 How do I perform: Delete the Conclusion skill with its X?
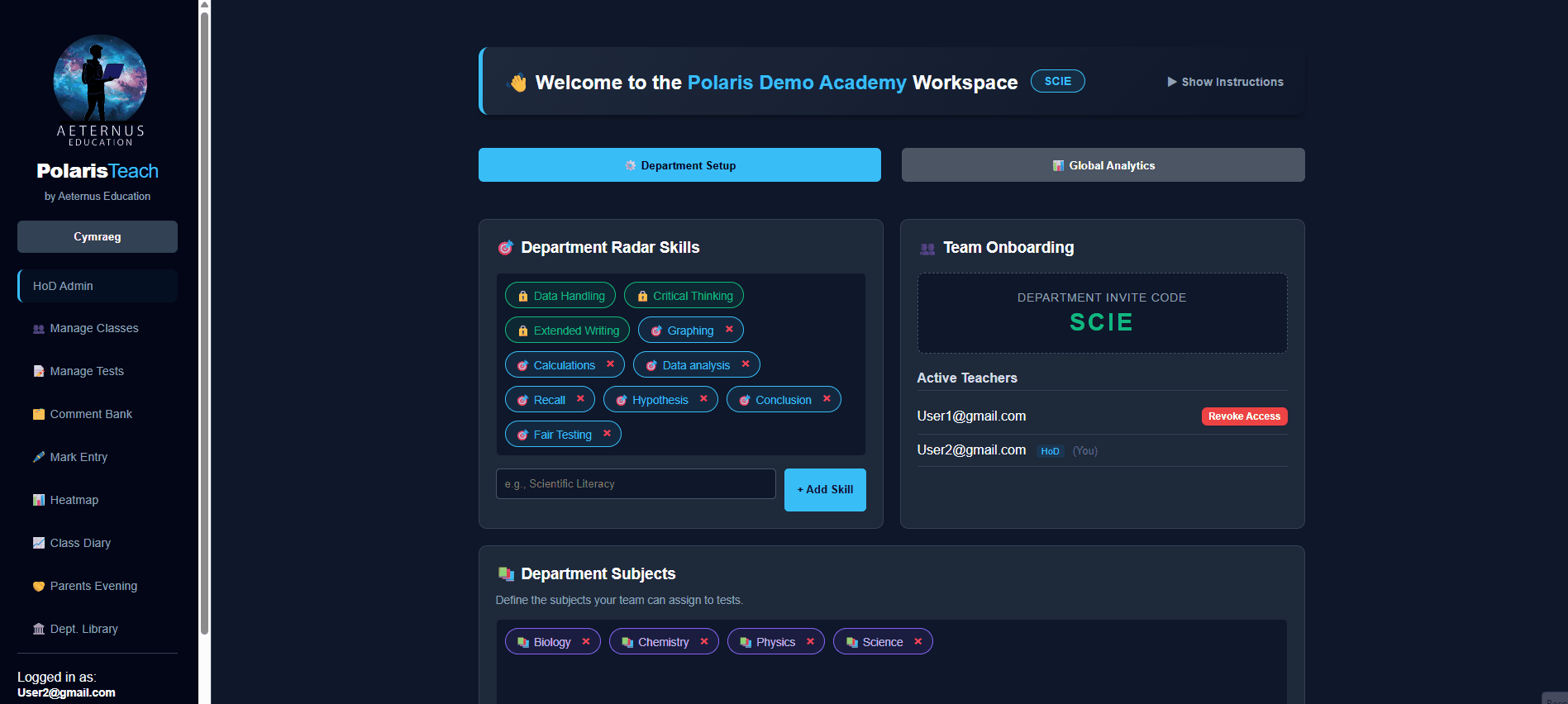(827, 399)
